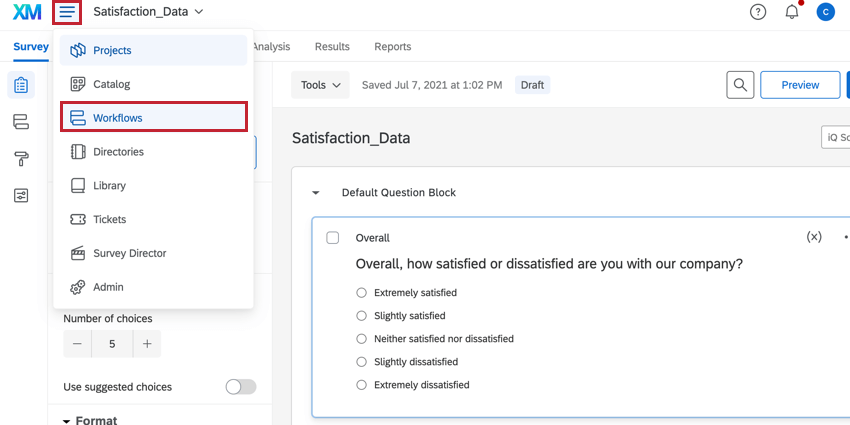Open the Survey flow sidebar icon
Image resolution: width=850 pixels, height=425 pixels.
pos(21,122)
